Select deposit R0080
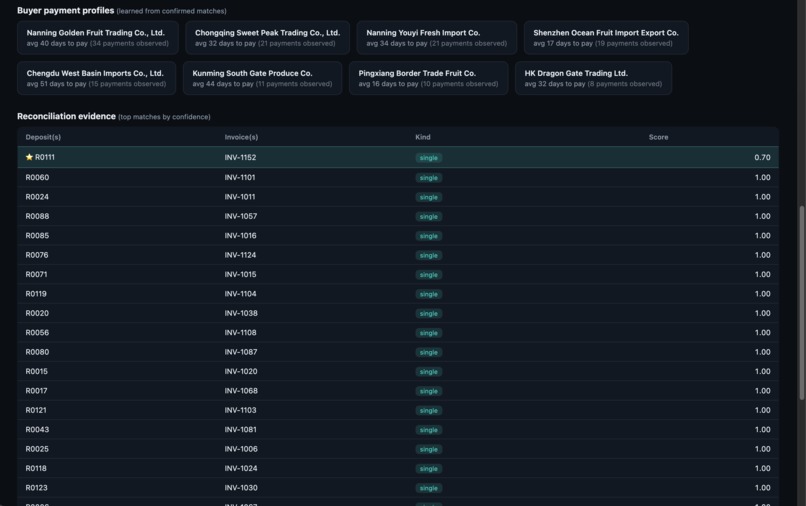Image resolution: width=806 pixels, height=506 pixels. click(37, 352)
